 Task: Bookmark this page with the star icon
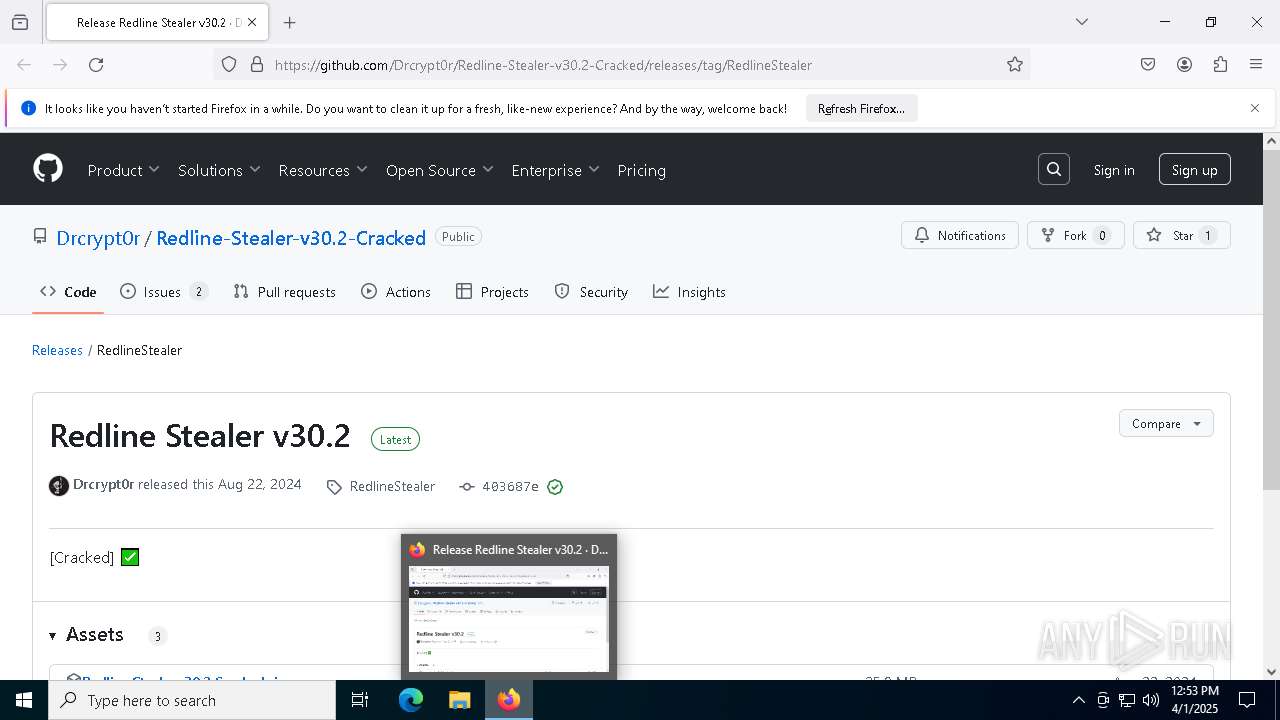click(x=1015, y=65)
